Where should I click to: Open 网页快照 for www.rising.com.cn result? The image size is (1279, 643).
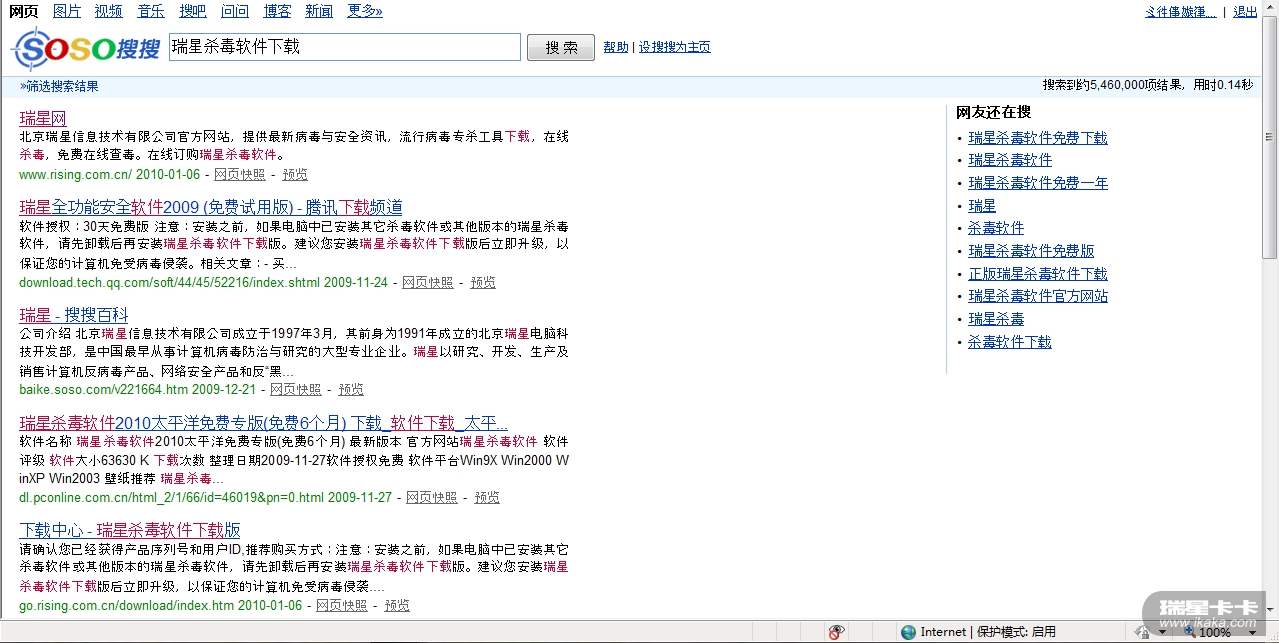coord(240,174)
